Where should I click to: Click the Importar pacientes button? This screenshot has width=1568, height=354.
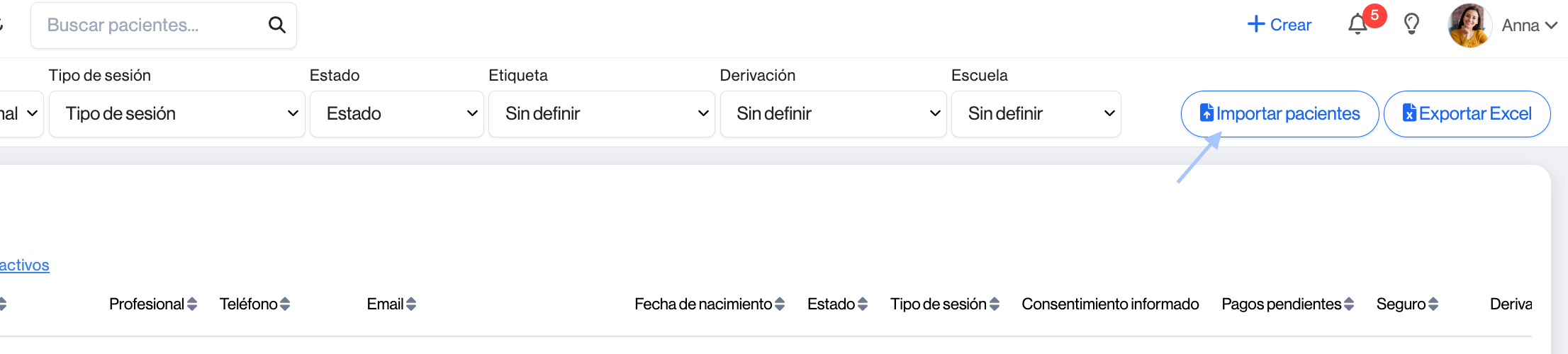[1279, 114]
